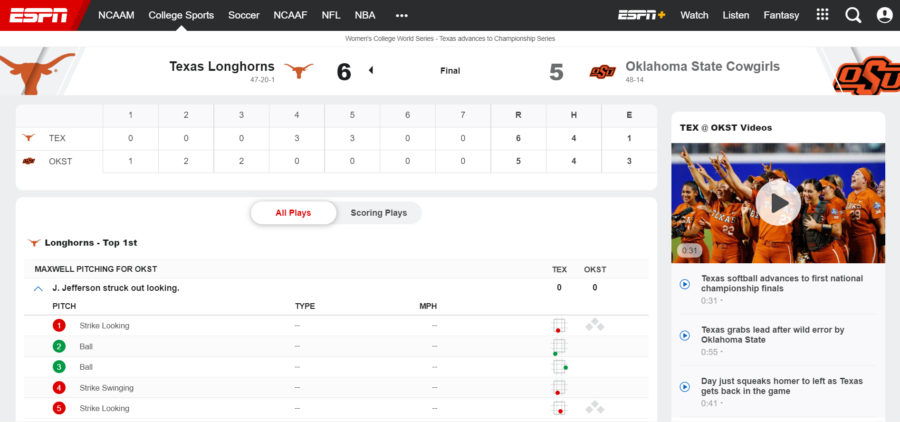This screenshot has height=422, width=900.
Task: Click pitch 4 red number badge
Action: pos(59,388)
